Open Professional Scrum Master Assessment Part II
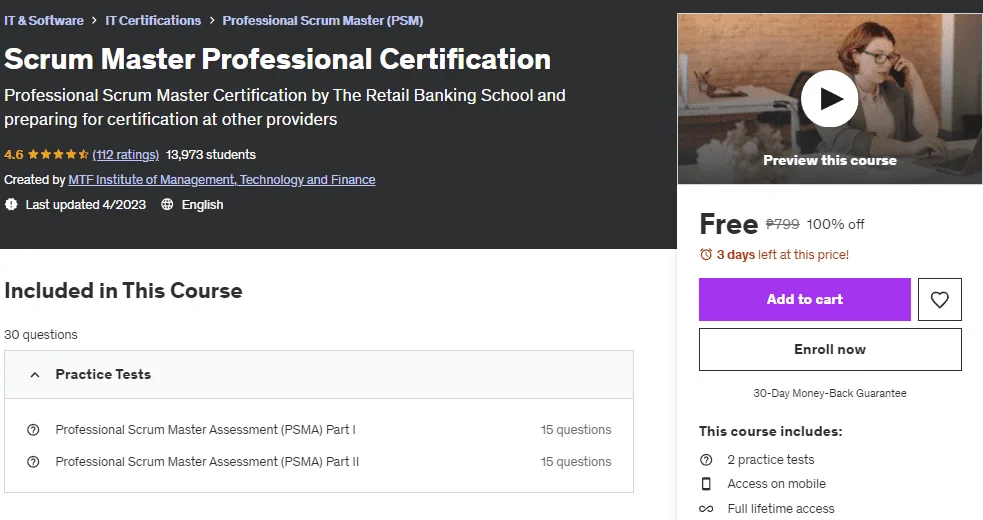The height and width of the screenshot is (520, 983). coord(207,462)
